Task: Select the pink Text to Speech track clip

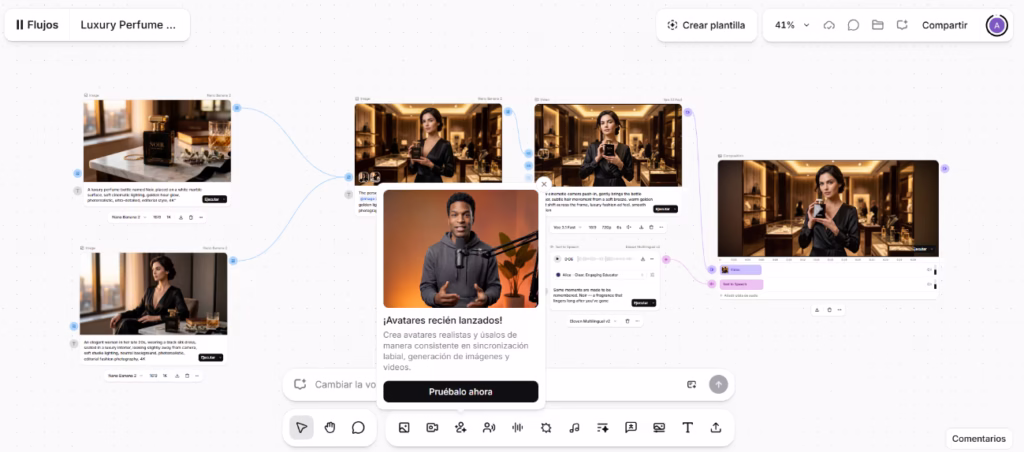Action: click(741, 284)
